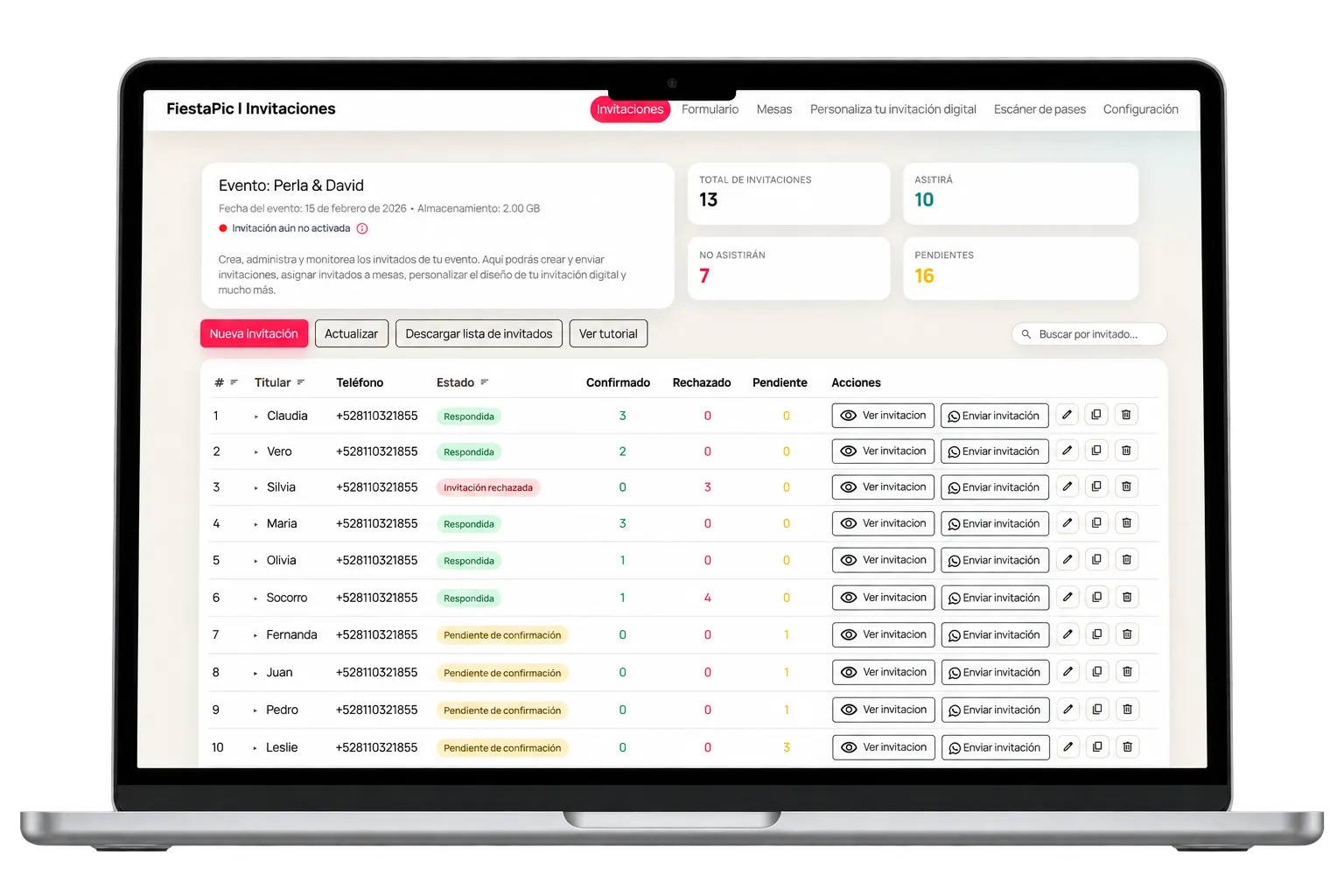Expand Fernanda's row arrow
This screenshot has height=896, width=1344.
[x=255, y=635]
